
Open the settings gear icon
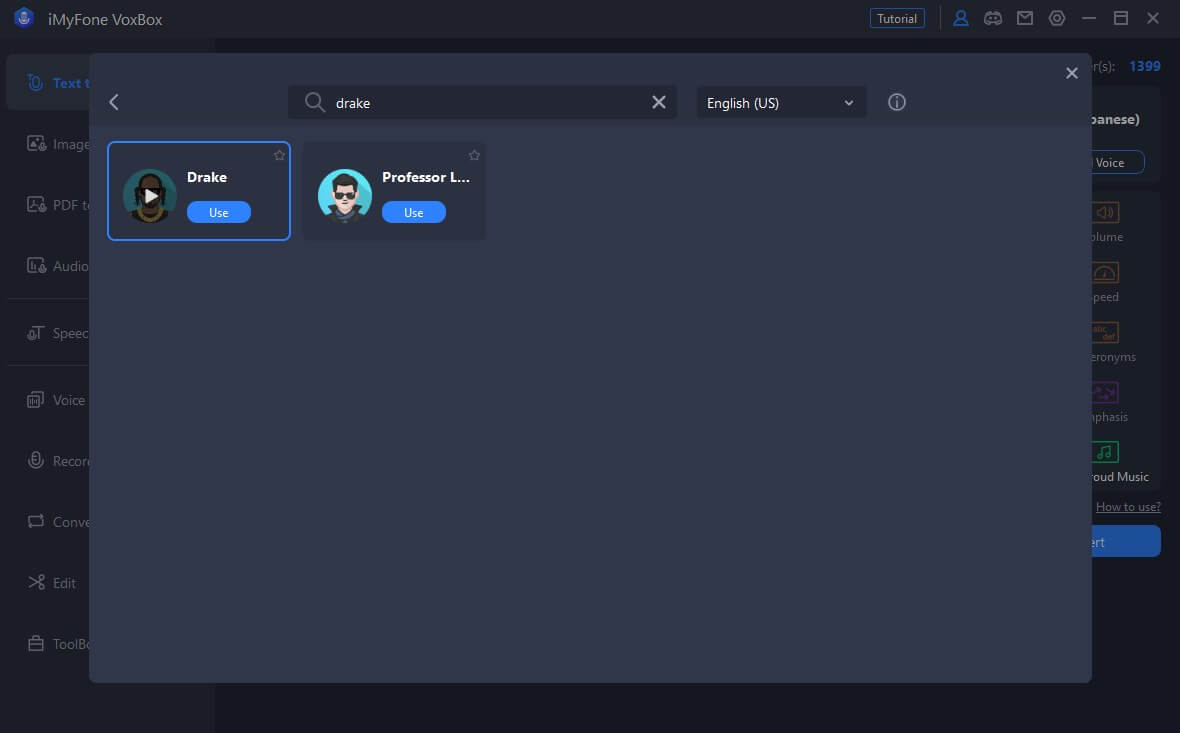pyautogui.click(x=1057, y=18)
